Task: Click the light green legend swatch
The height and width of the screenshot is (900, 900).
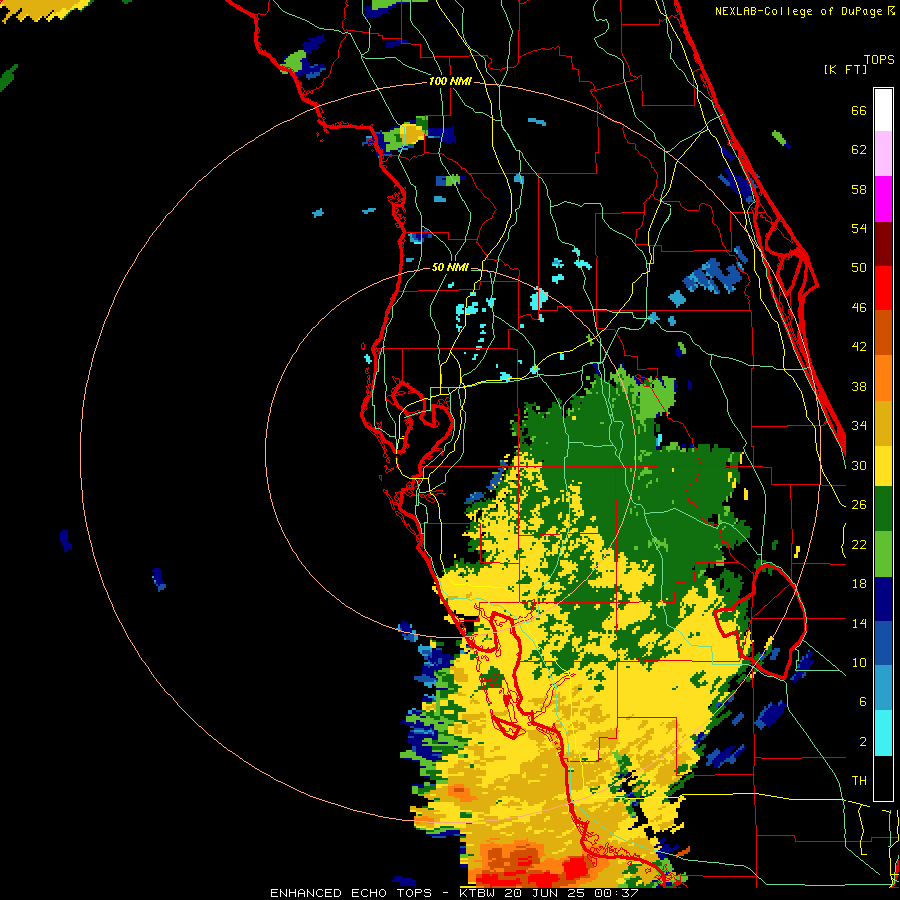Action: pyautogui.click(x=883, y=554)
